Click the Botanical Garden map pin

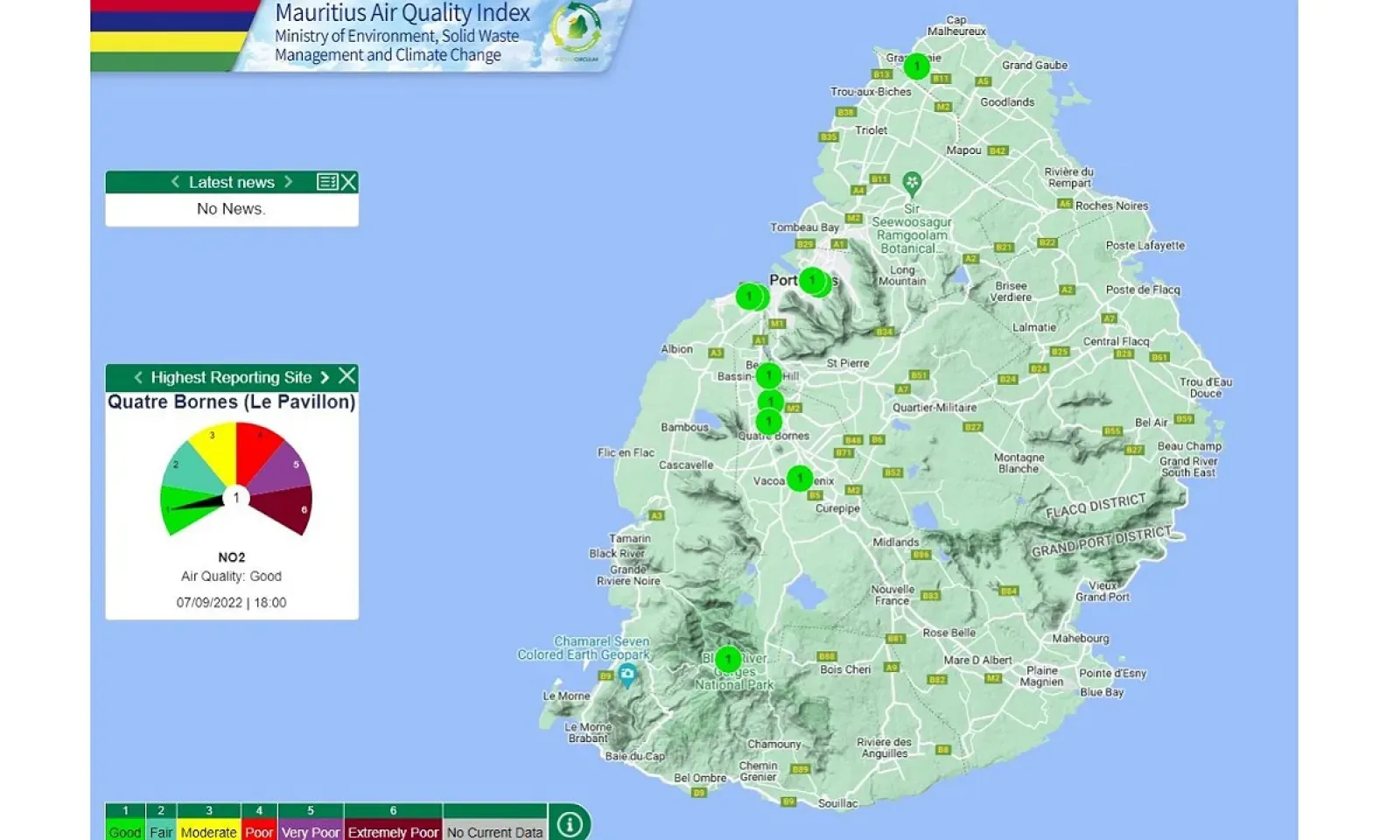coord(912,183)
